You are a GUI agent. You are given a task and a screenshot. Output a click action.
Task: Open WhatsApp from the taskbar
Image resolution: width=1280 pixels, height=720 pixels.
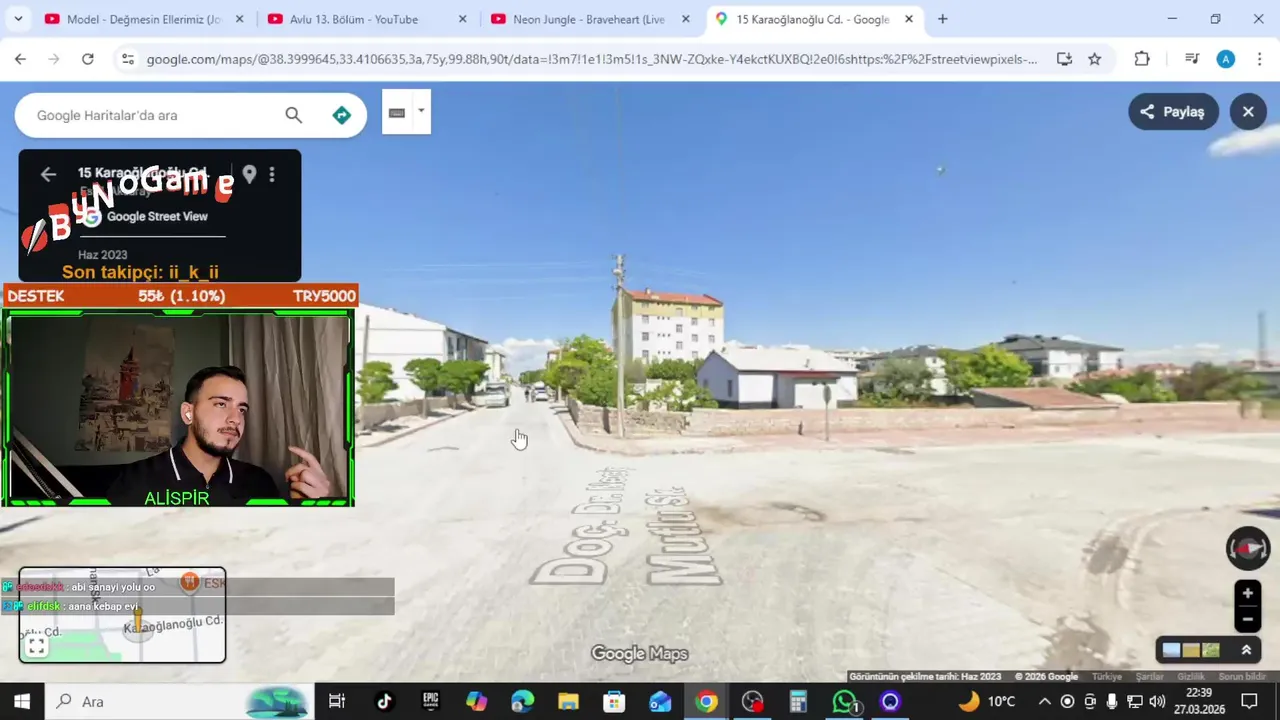point(845,701)
